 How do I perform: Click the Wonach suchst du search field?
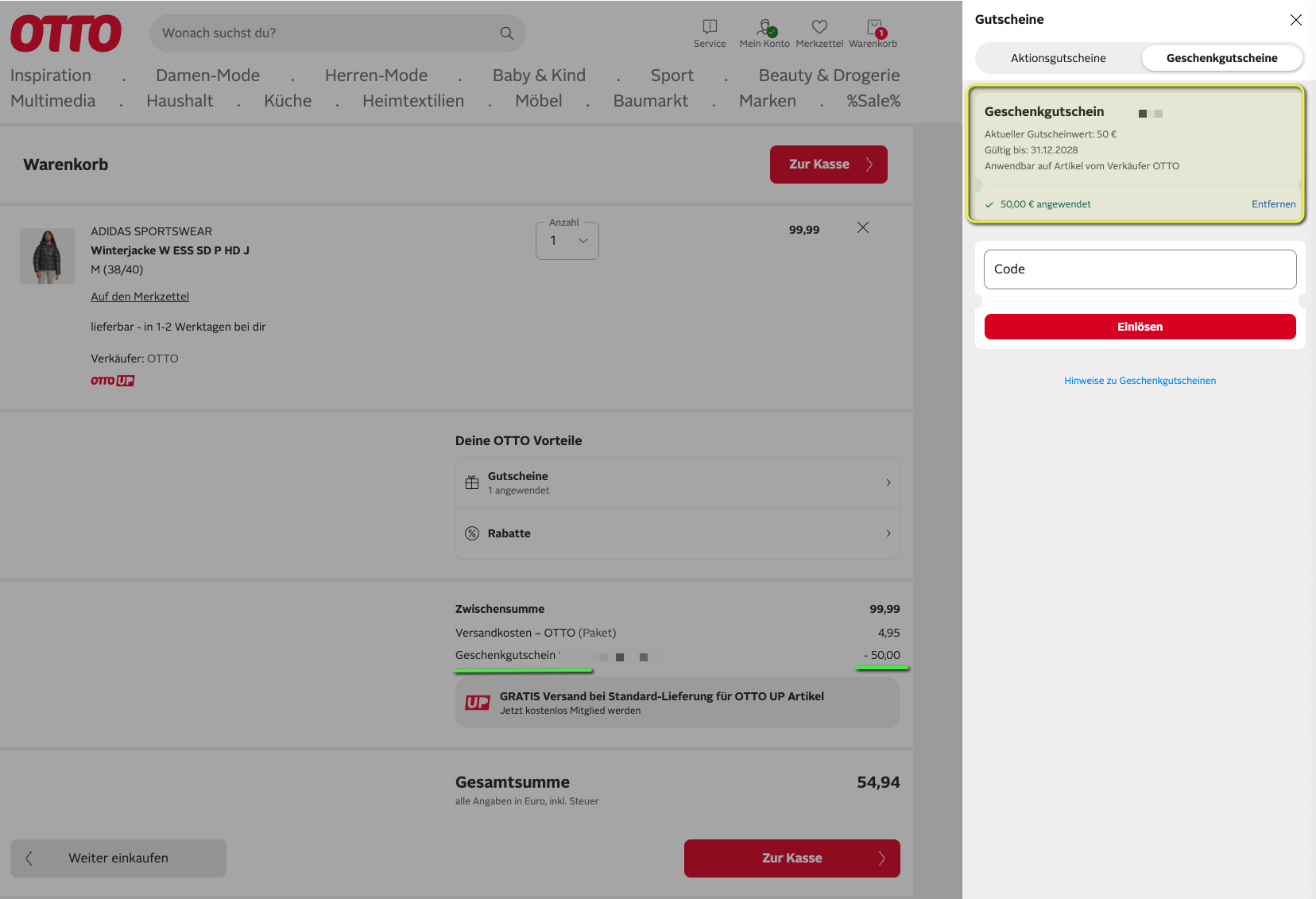[338, 33]
